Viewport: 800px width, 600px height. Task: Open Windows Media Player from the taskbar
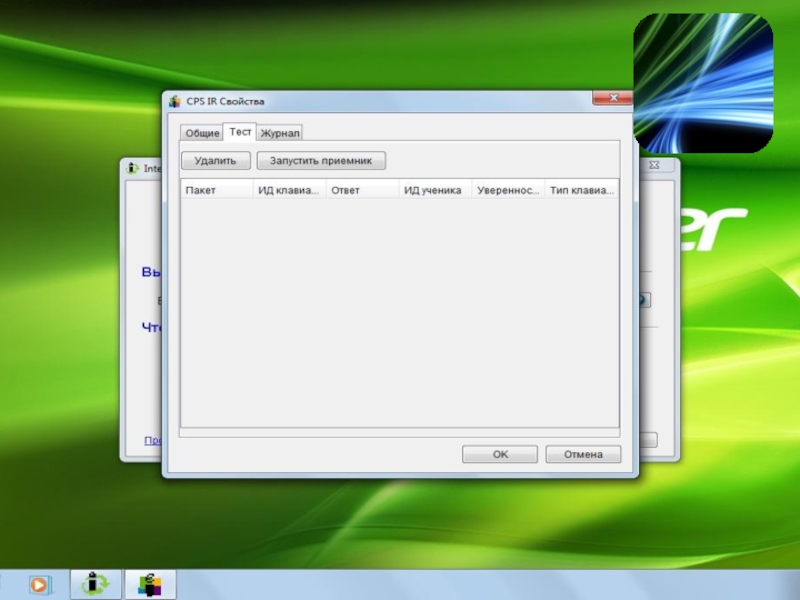[39, 584]
